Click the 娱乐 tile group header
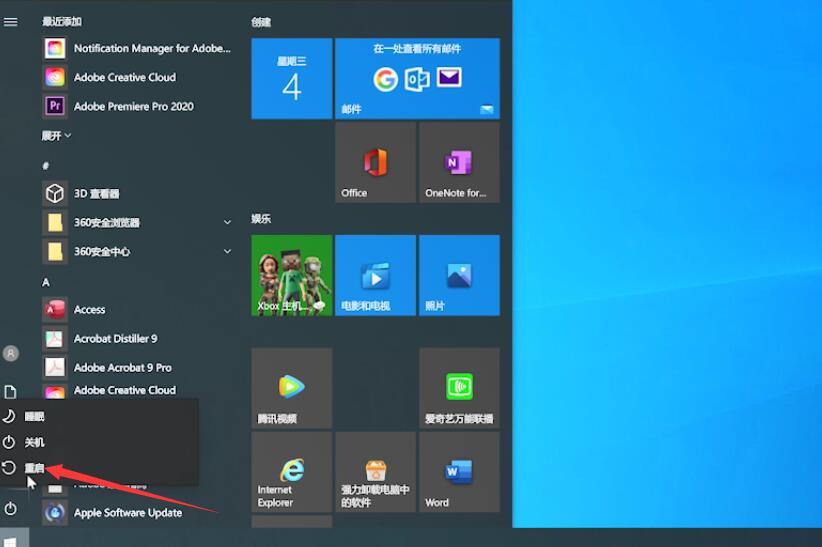Viewport: 822px width, 547px height. [x=261, y=219]
